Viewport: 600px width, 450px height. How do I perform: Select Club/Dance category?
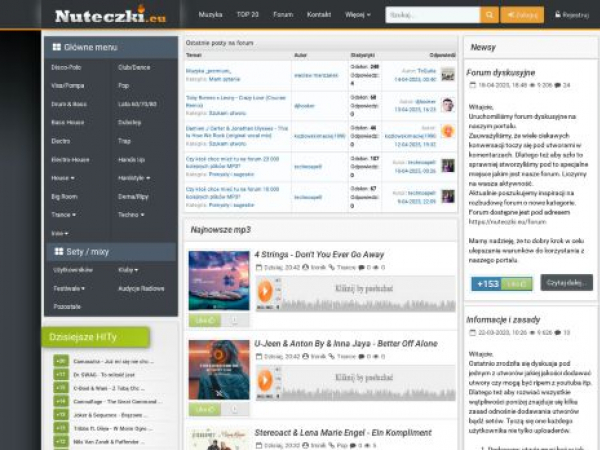[x=134, y=67]
